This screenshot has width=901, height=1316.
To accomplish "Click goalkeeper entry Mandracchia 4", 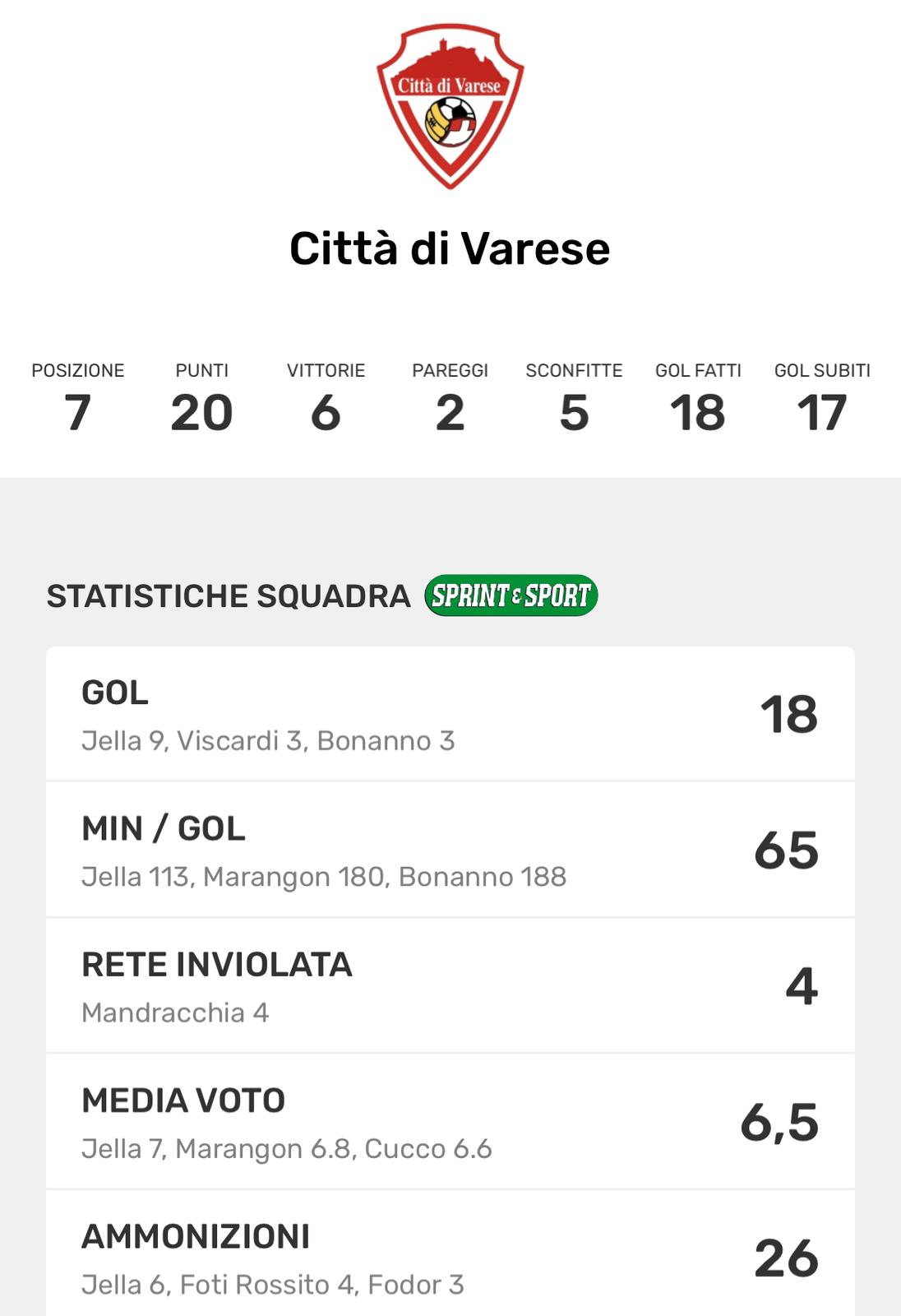I will [175, 1012].
